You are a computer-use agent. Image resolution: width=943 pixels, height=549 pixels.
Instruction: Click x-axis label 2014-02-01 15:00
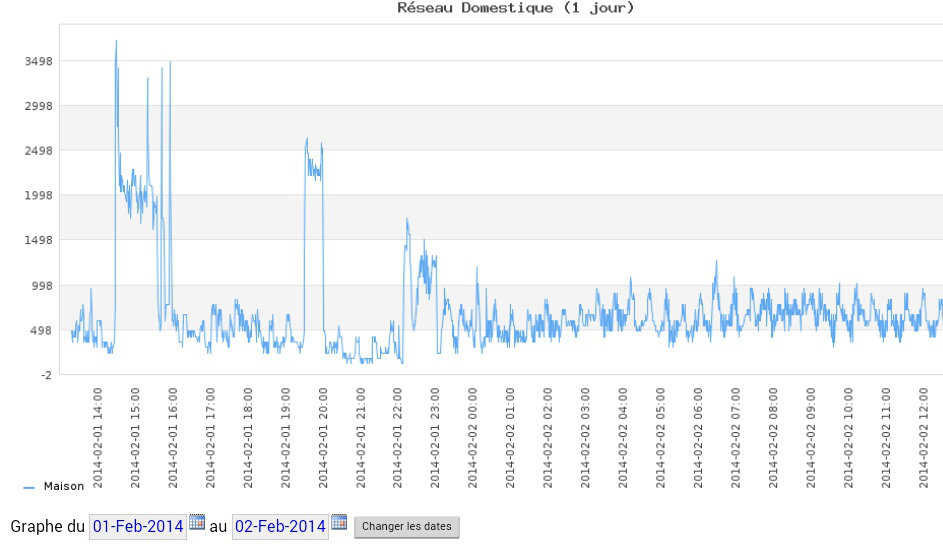135,438
